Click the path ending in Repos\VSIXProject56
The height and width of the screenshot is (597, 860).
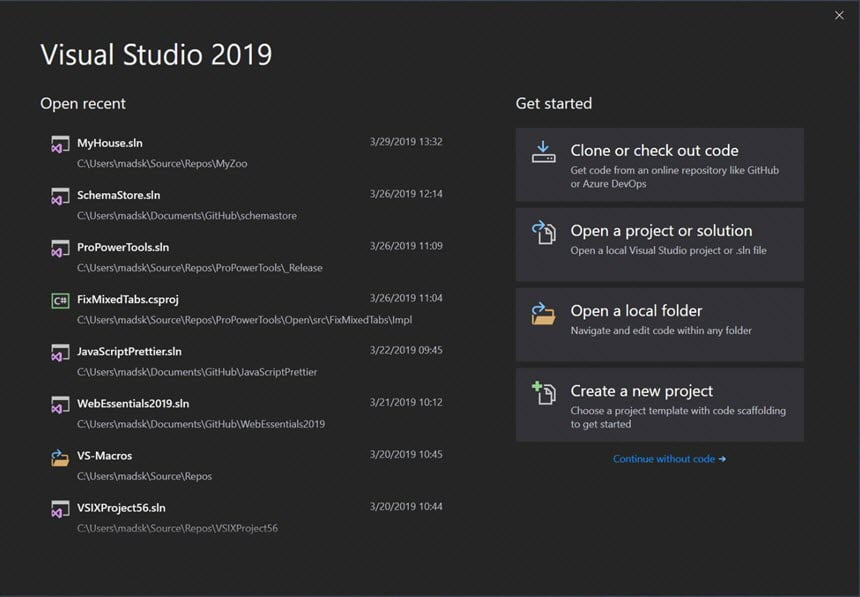pos(177,528)
